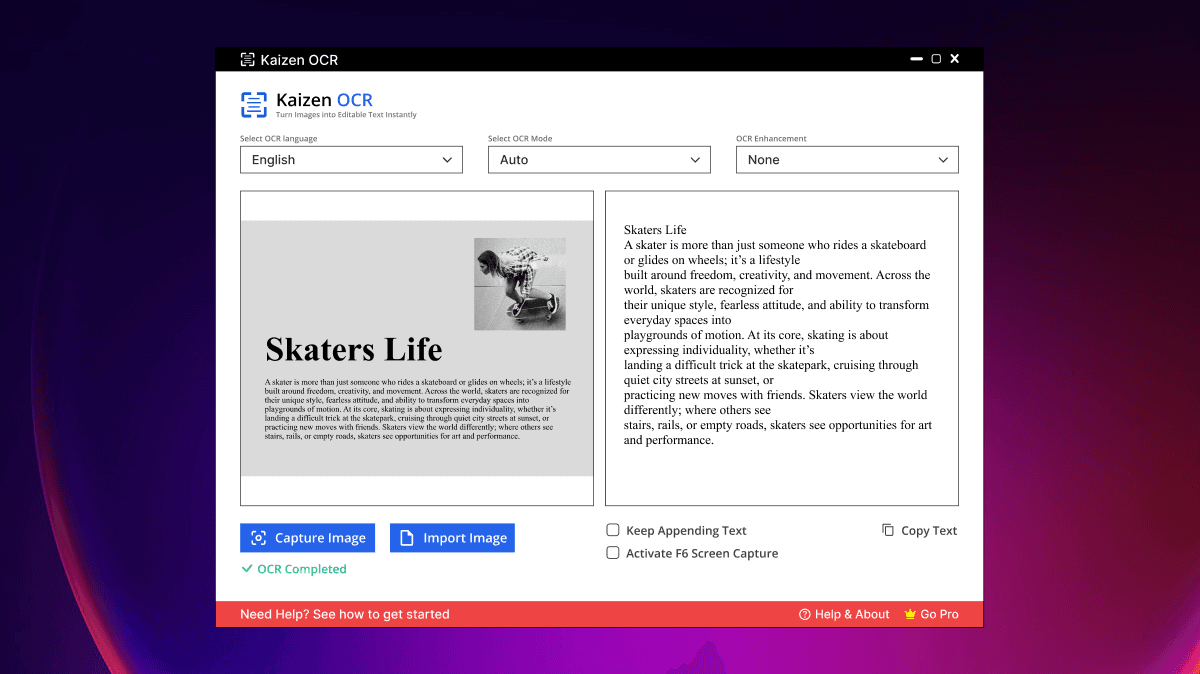Uncheck the Keep Appending Text box
The image size is (1200, 674).
coord(613,530)
